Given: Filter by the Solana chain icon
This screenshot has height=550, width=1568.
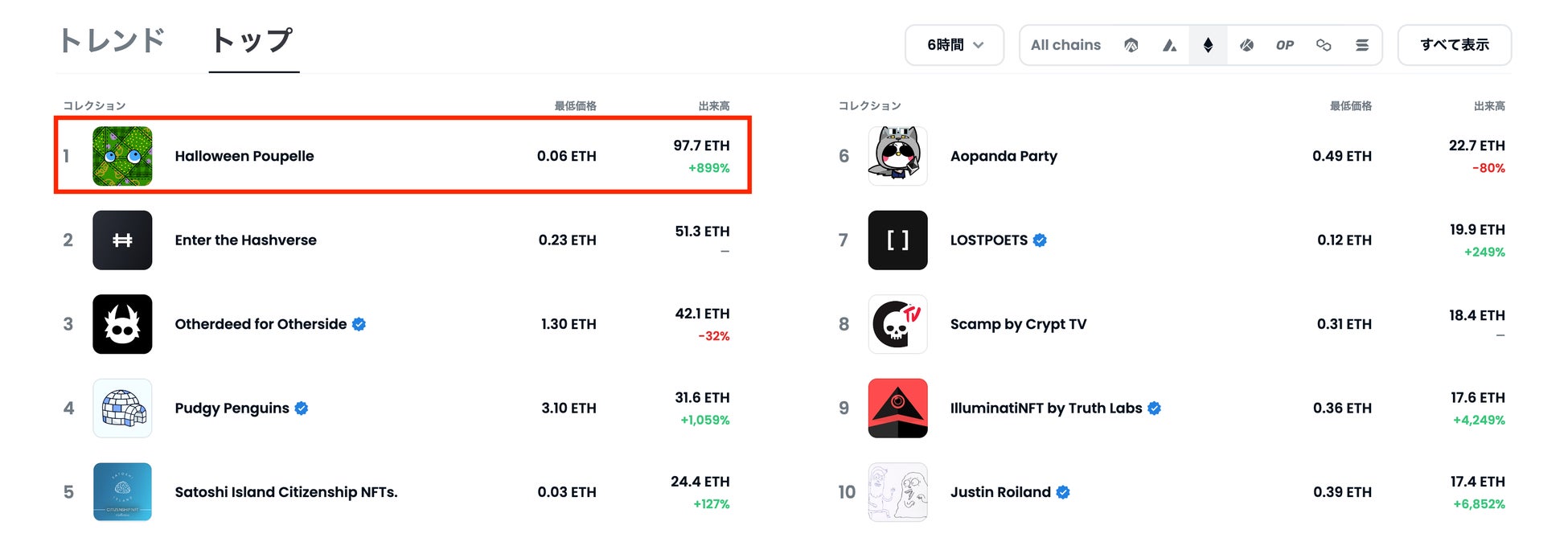Looking at the screenshot, I should click(x=1362, y=45).
